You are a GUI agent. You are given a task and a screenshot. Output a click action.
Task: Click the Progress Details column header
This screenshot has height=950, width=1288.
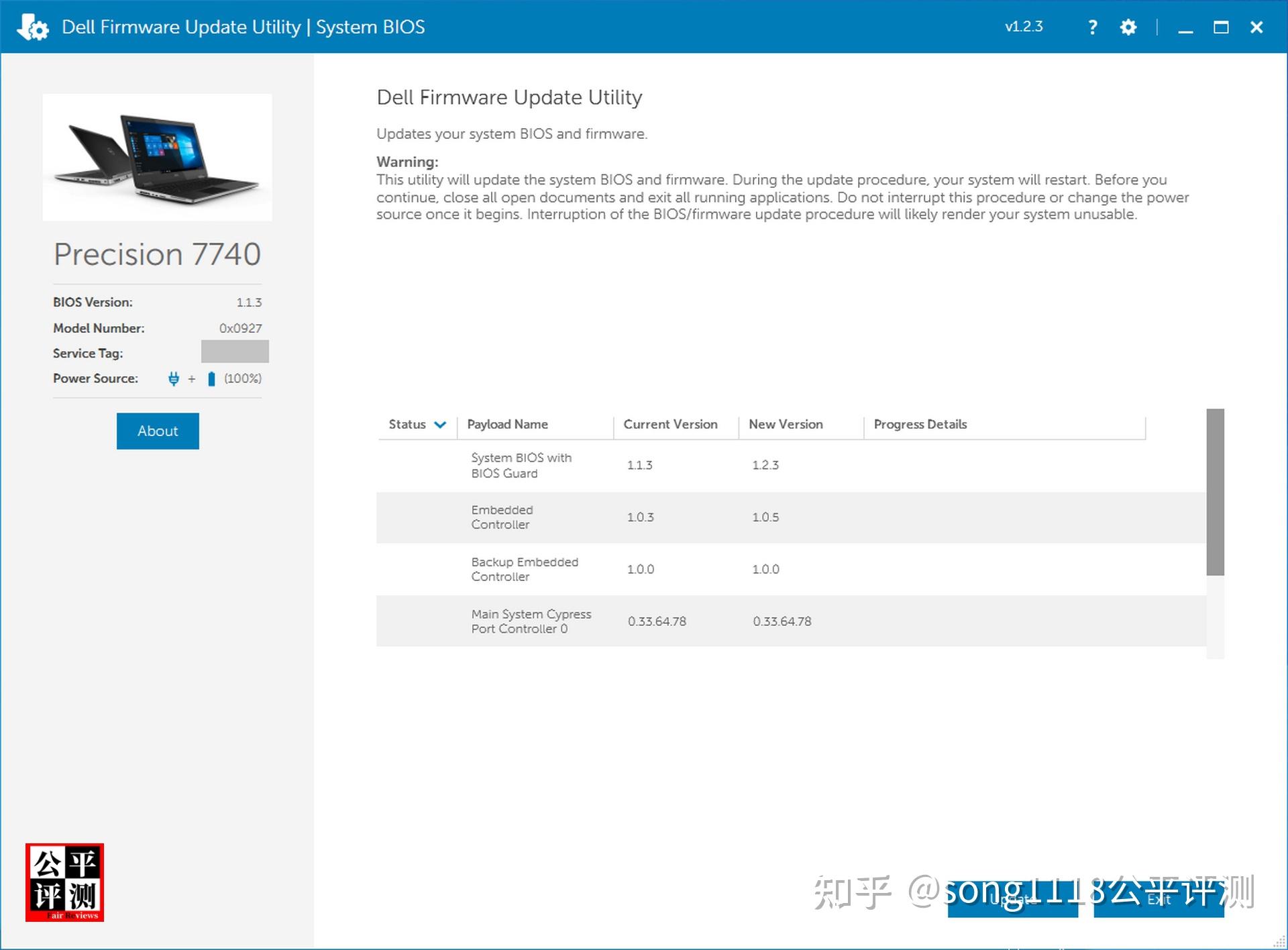[x=920, y=425]
